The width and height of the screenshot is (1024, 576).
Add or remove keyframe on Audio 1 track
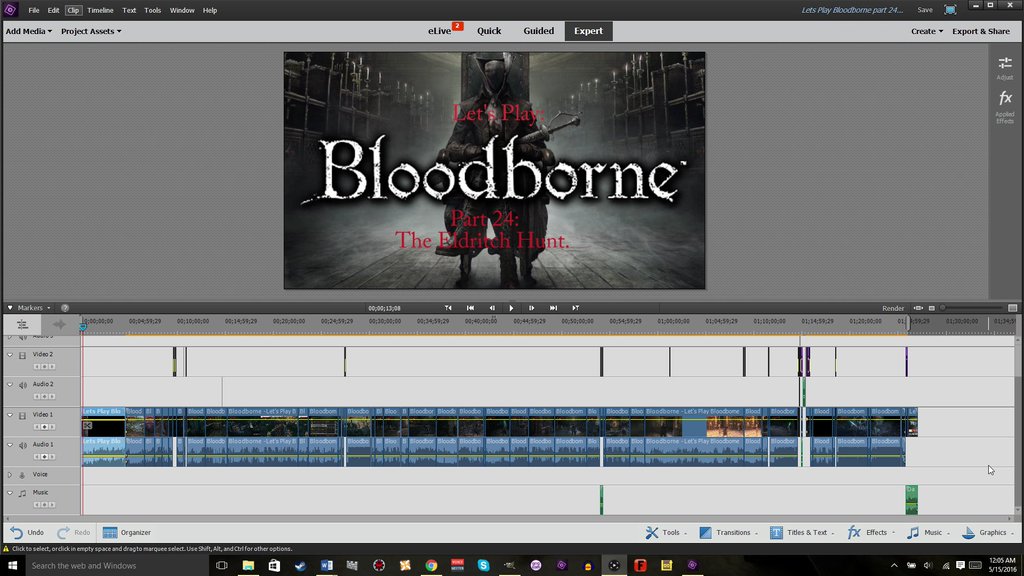pos(44,457)
